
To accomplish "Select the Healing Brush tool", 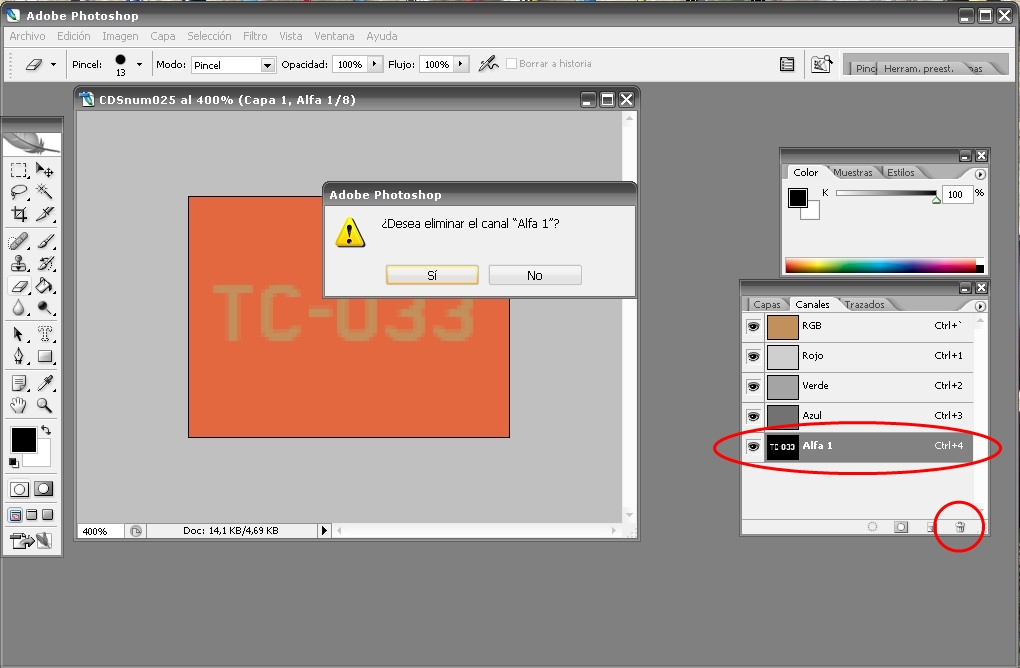I will pyautogui.click(x=19, y=242).
